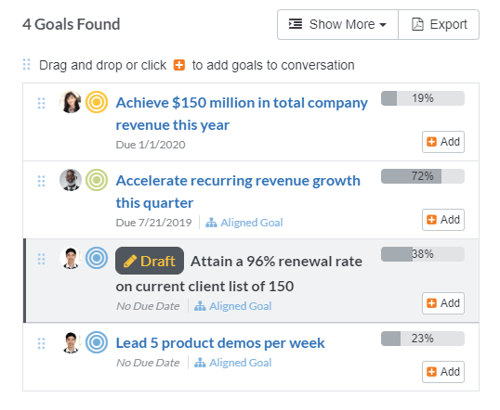The width and height of the screenshot is (500, 410).
Task: Add product demos goal to conversation
Action: 443,372
